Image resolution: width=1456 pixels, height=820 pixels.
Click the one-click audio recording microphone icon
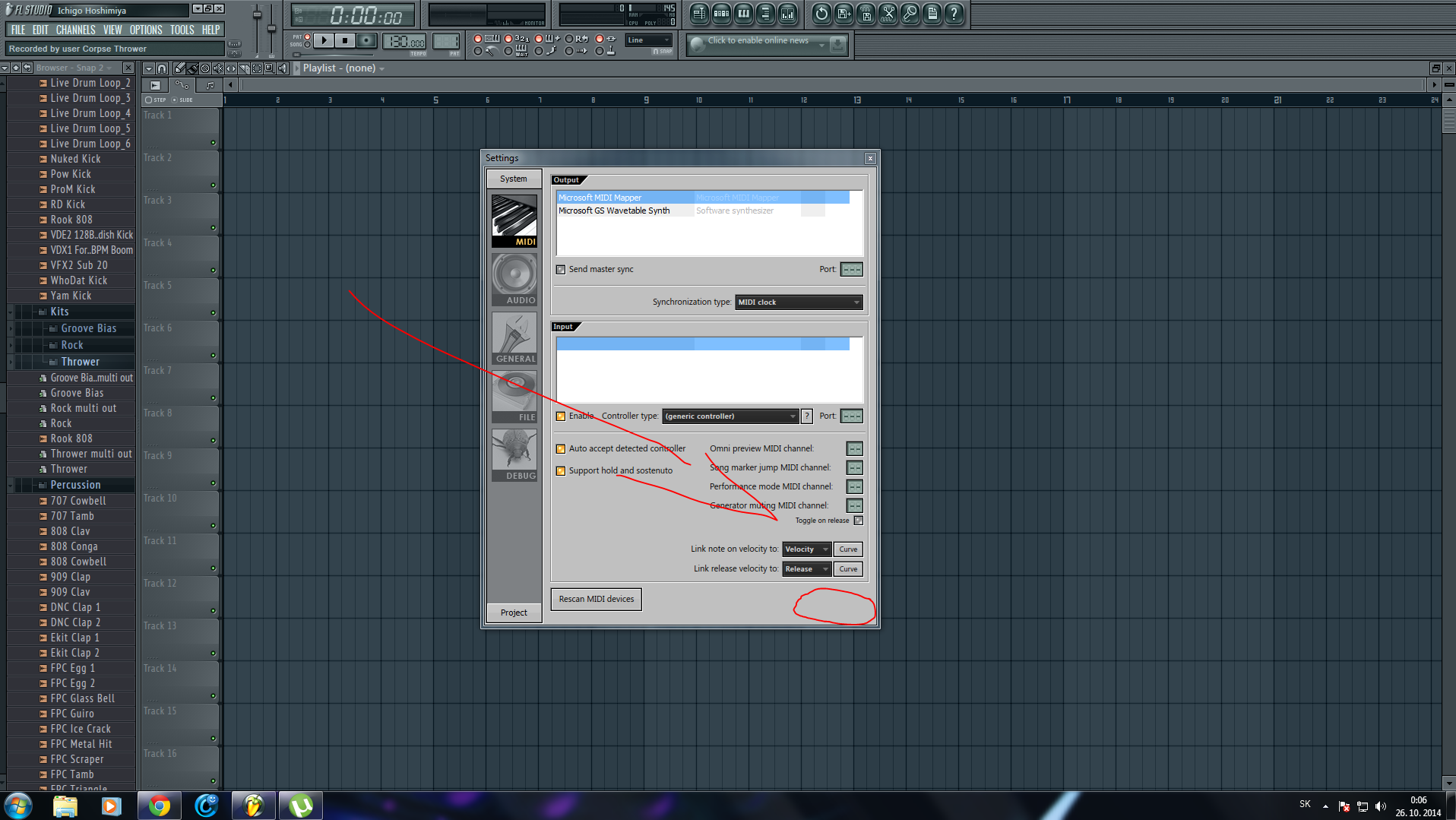(910, 14)
